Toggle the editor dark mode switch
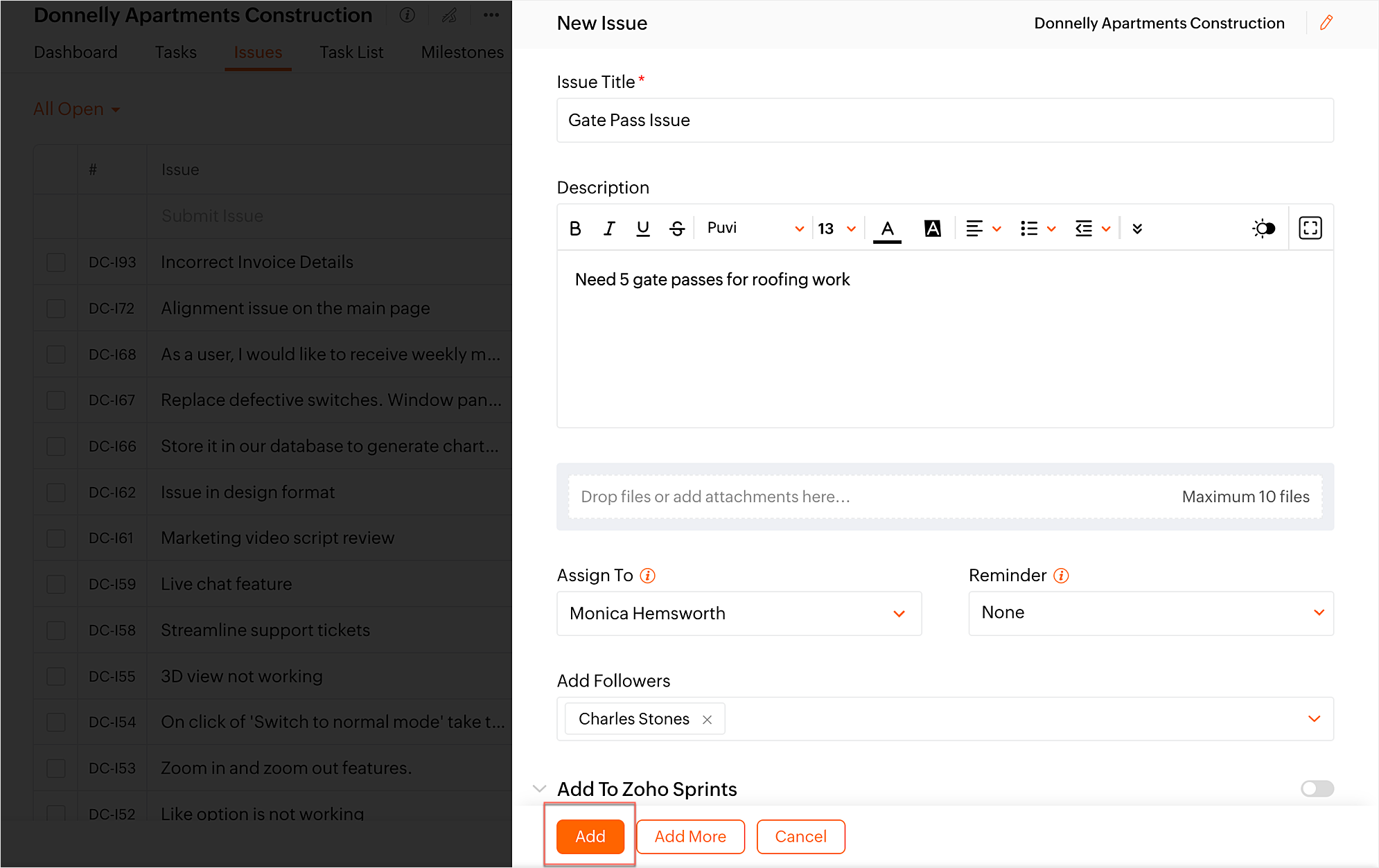Viewport: 1379px width, 868px height. 1263,229
